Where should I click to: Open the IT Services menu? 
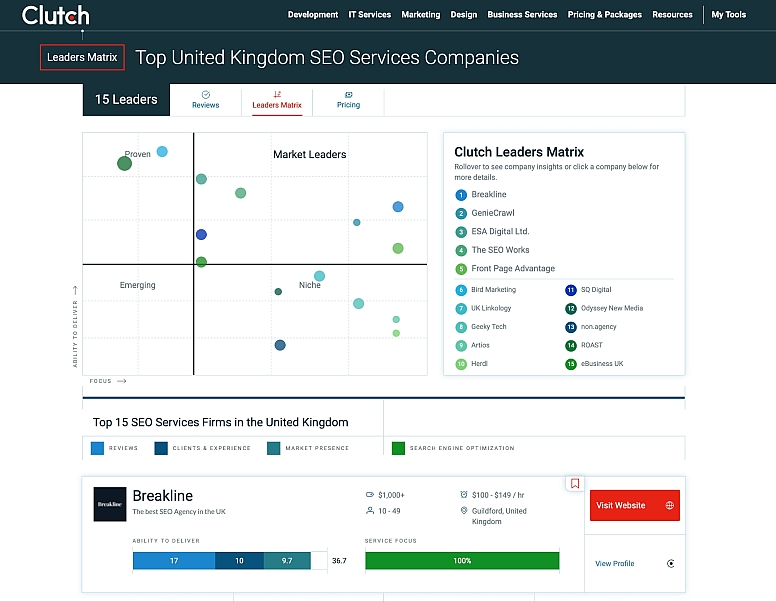click(370, 15)
